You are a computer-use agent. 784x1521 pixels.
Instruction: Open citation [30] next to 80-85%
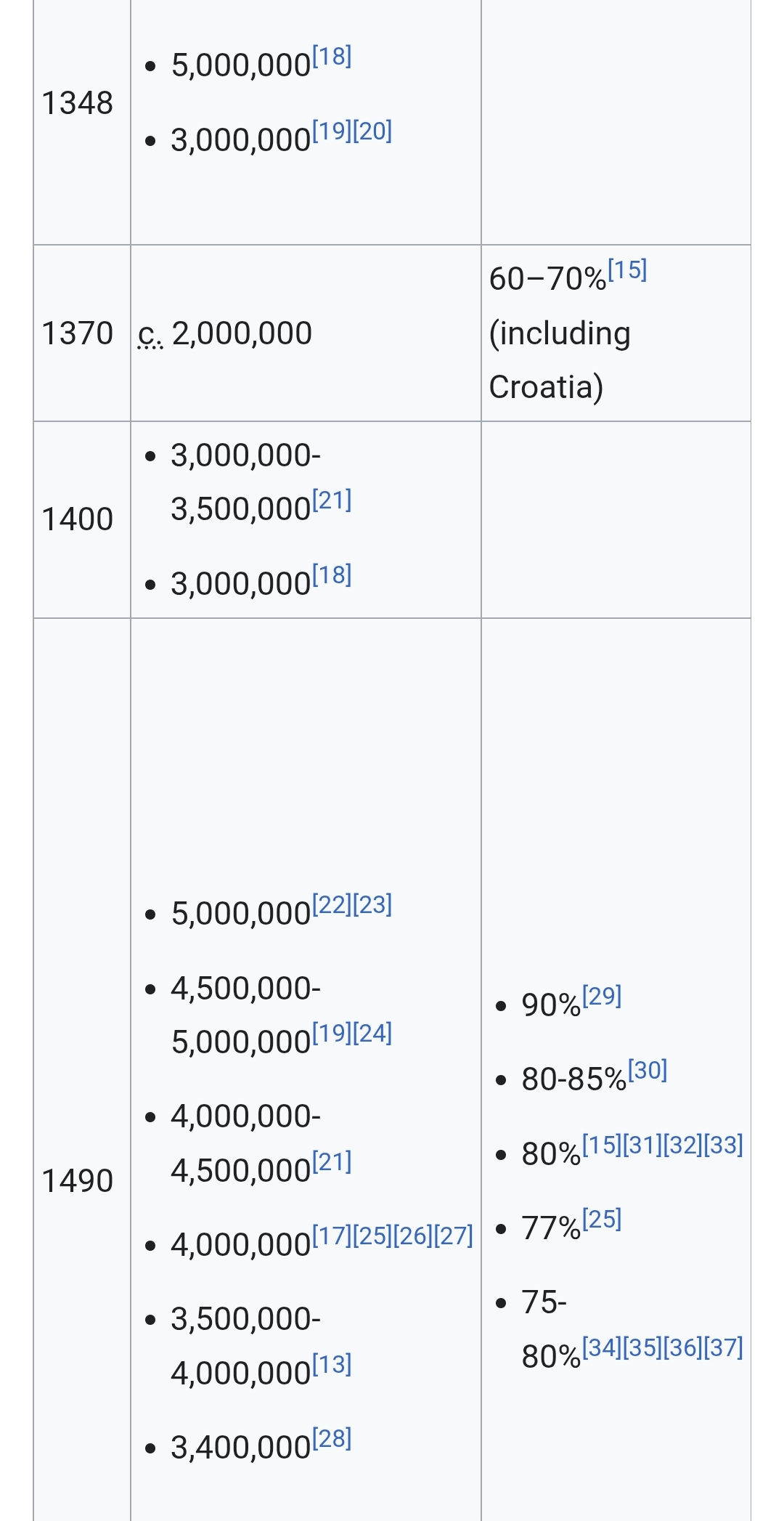point(648,1071)
